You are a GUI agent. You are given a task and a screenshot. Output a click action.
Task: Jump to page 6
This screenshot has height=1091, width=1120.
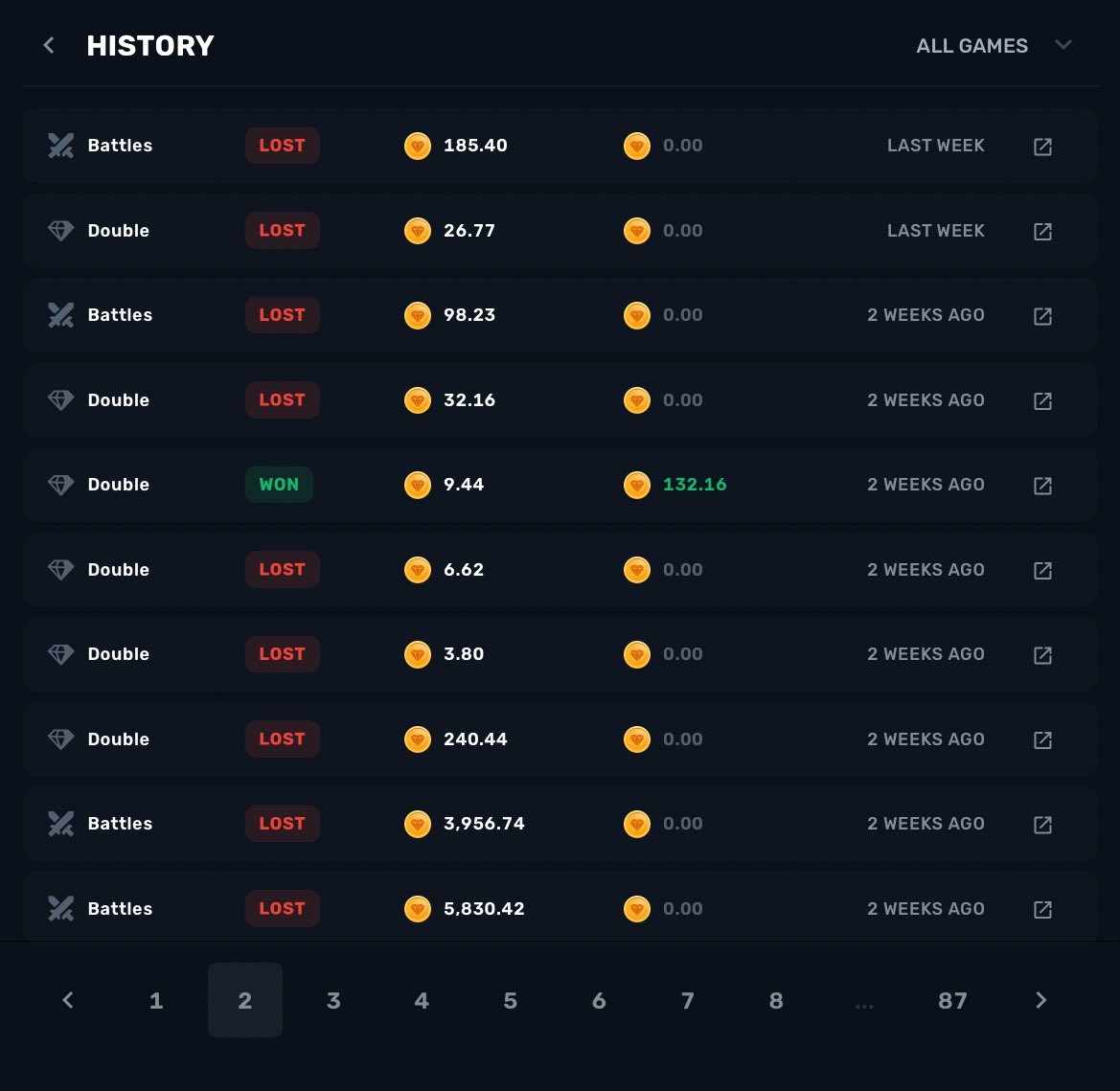pos(600,1000)
